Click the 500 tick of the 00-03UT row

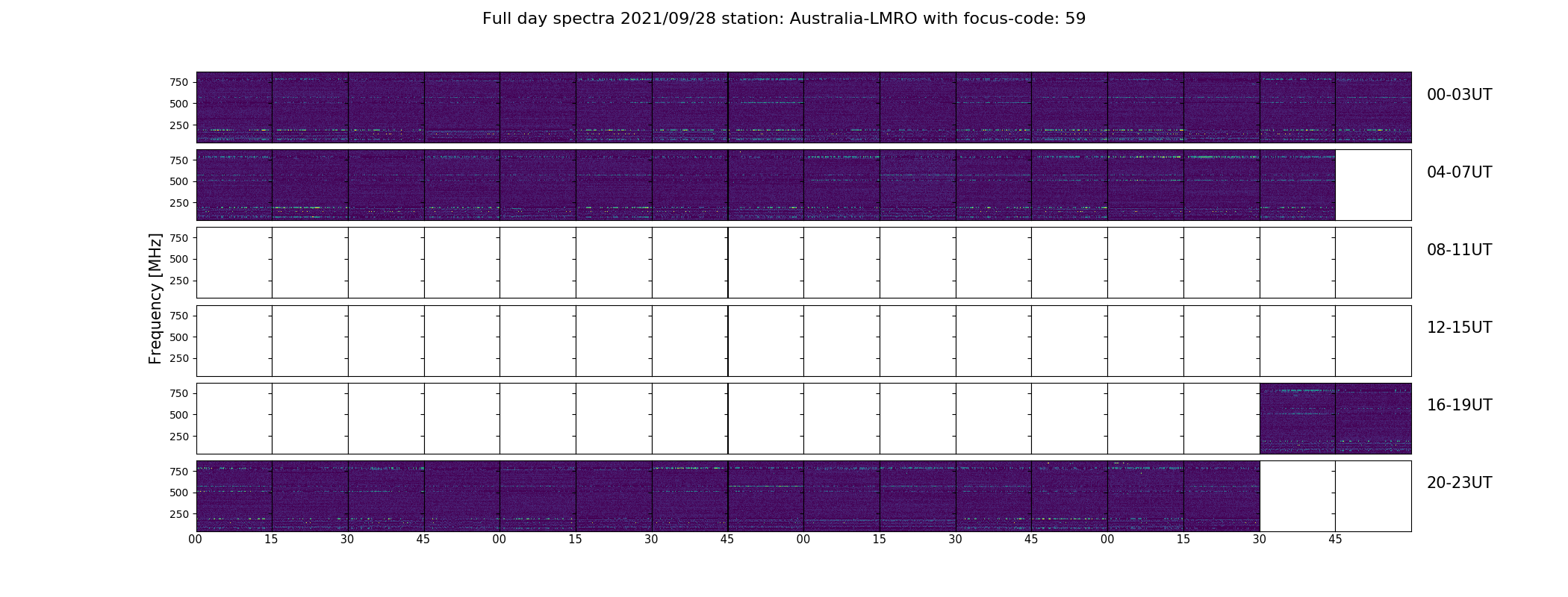tap(178, 104)
